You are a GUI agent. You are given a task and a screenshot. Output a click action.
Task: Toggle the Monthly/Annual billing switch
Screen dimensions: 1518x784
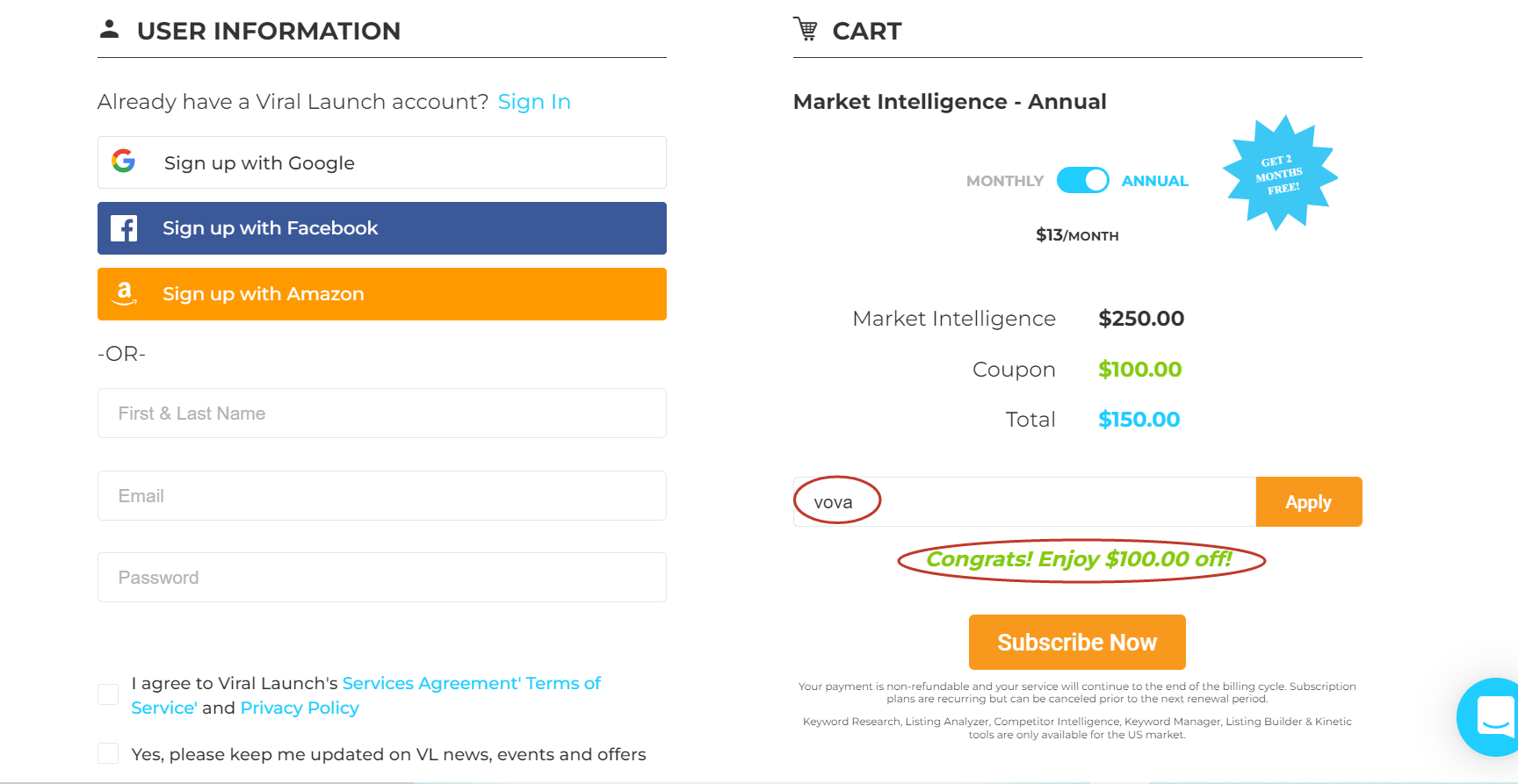(1082, 180)
